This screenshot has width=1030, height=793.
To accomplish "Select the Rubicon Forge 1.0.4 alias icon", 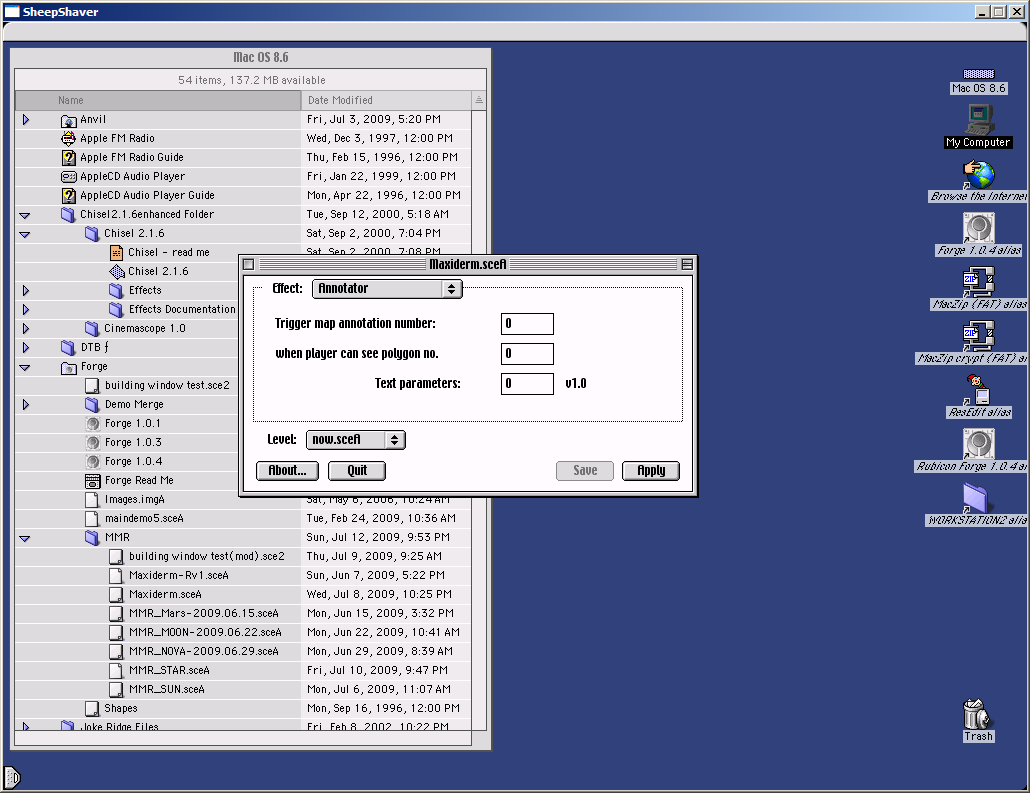I will [x=978, y=445].
